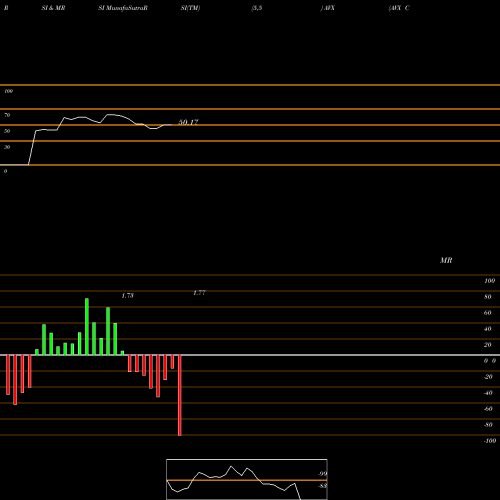Click the tallest green histogram bar
The image size is (500, 500).
[x=87, y=327]
